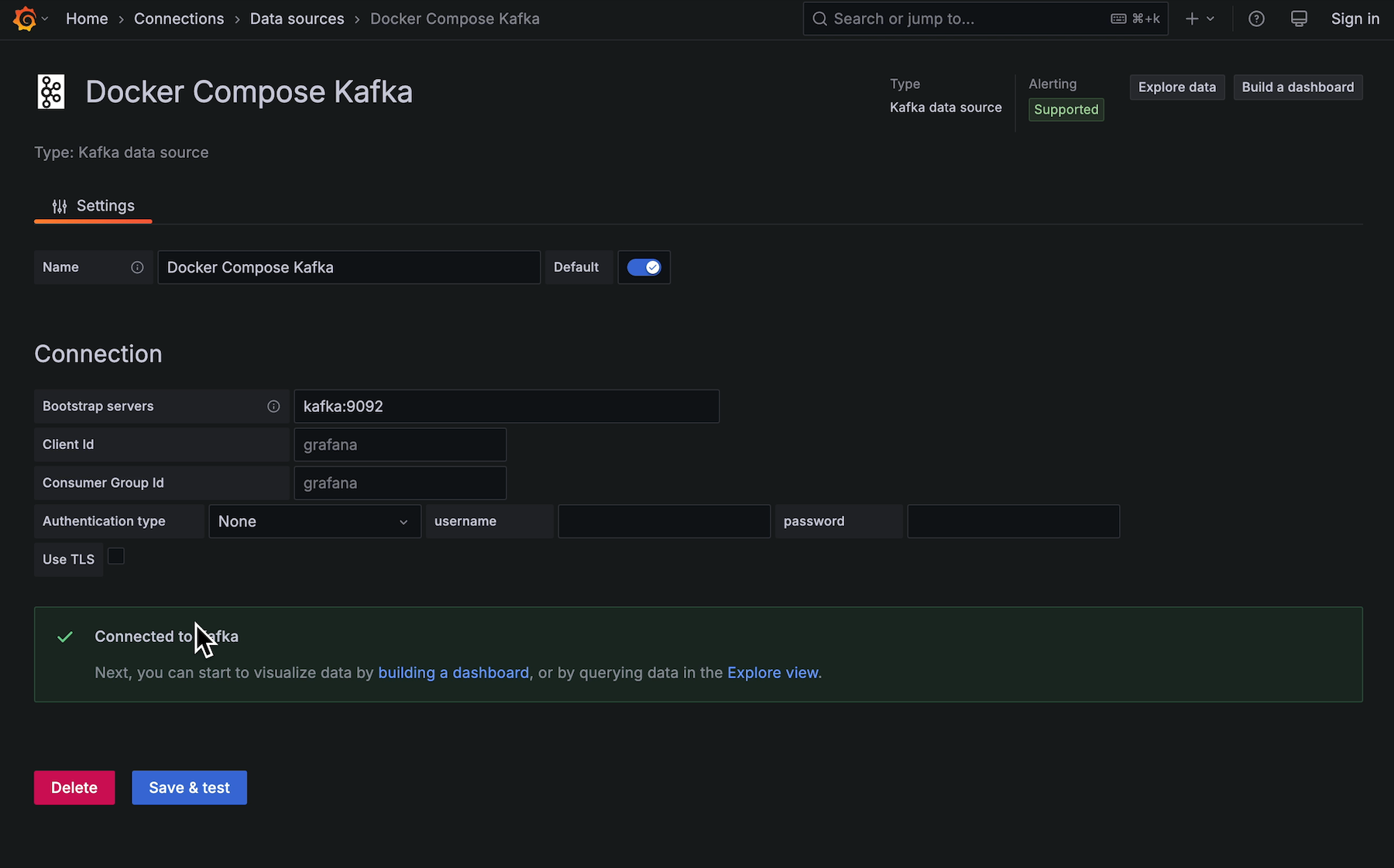Open the Authentication type dropdown
1394x868 pixels.
(314, 521)
